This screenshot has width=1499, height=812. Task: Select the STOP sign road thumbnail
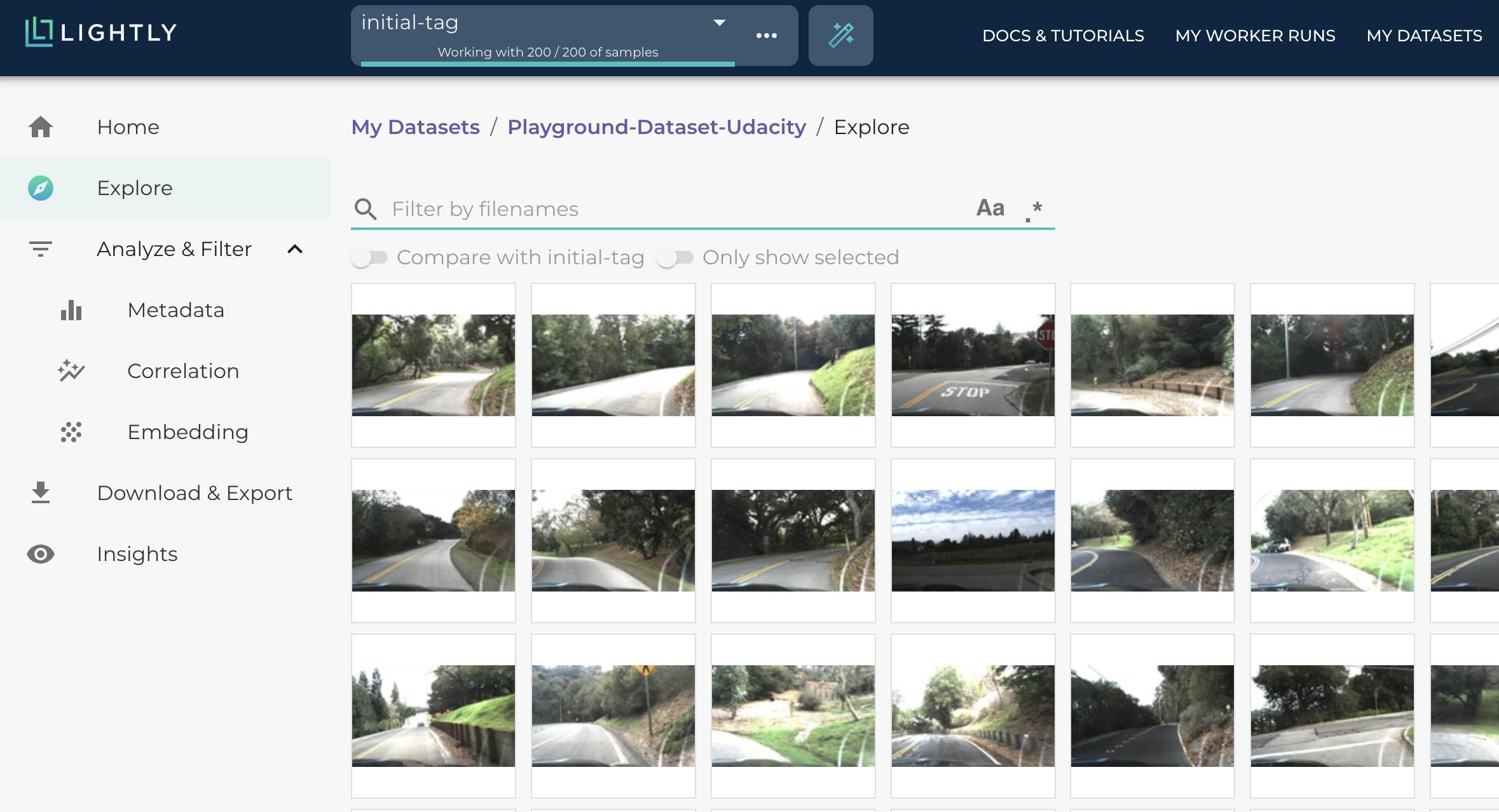pos(973,365)
